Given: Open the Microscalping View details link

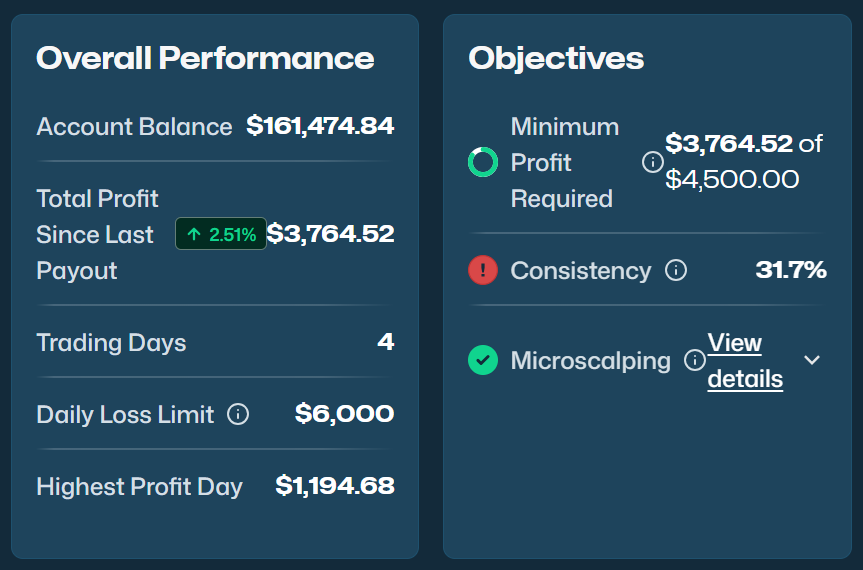Looking at the screenshot, I should tap(745, 361).
